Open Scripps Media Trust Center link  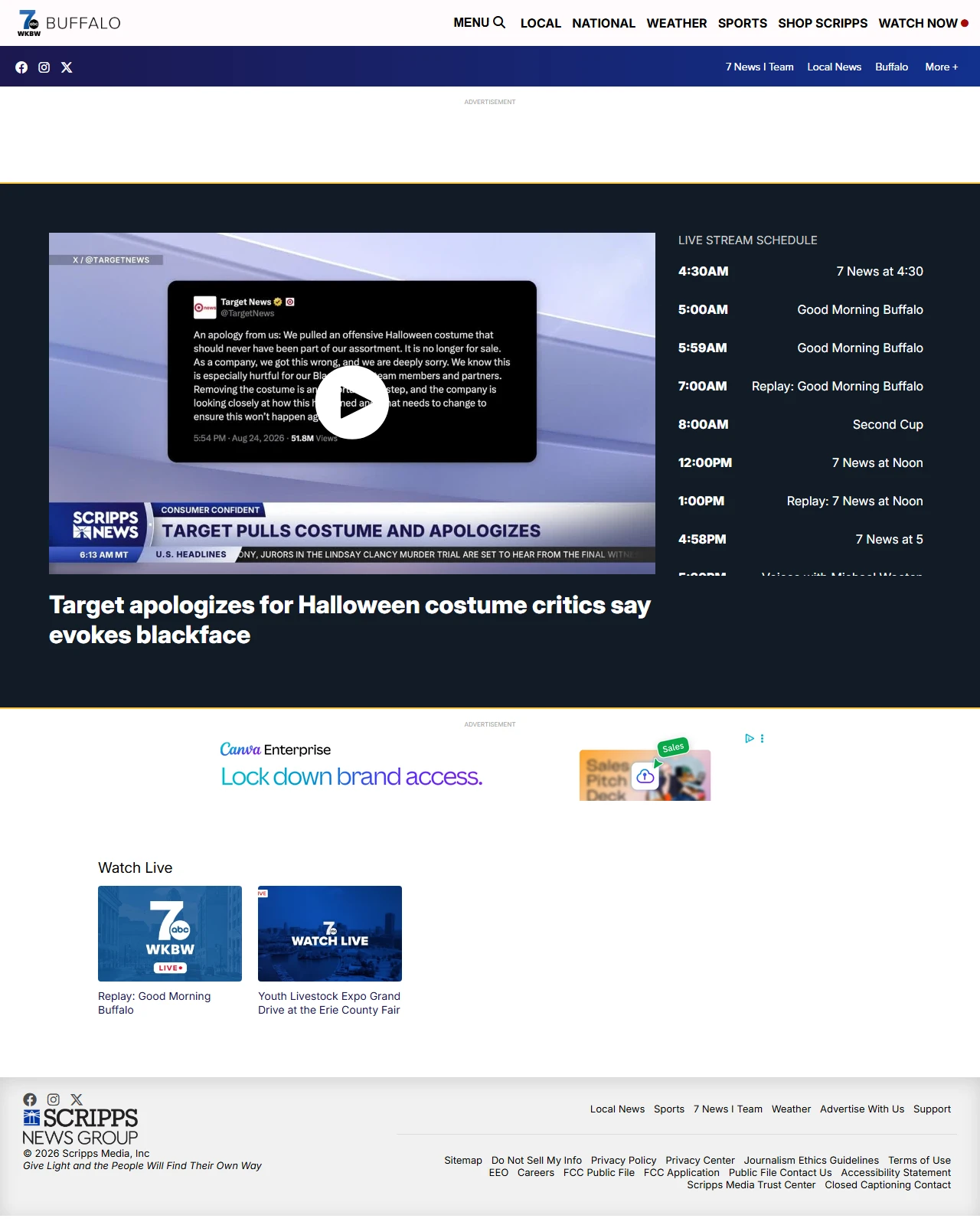click(751, 1184)
